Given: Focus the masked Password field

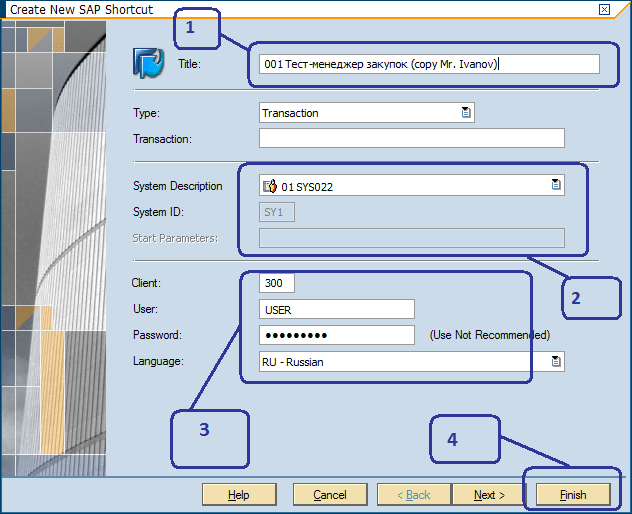Looking at the screenshot, I should (336, 335).
